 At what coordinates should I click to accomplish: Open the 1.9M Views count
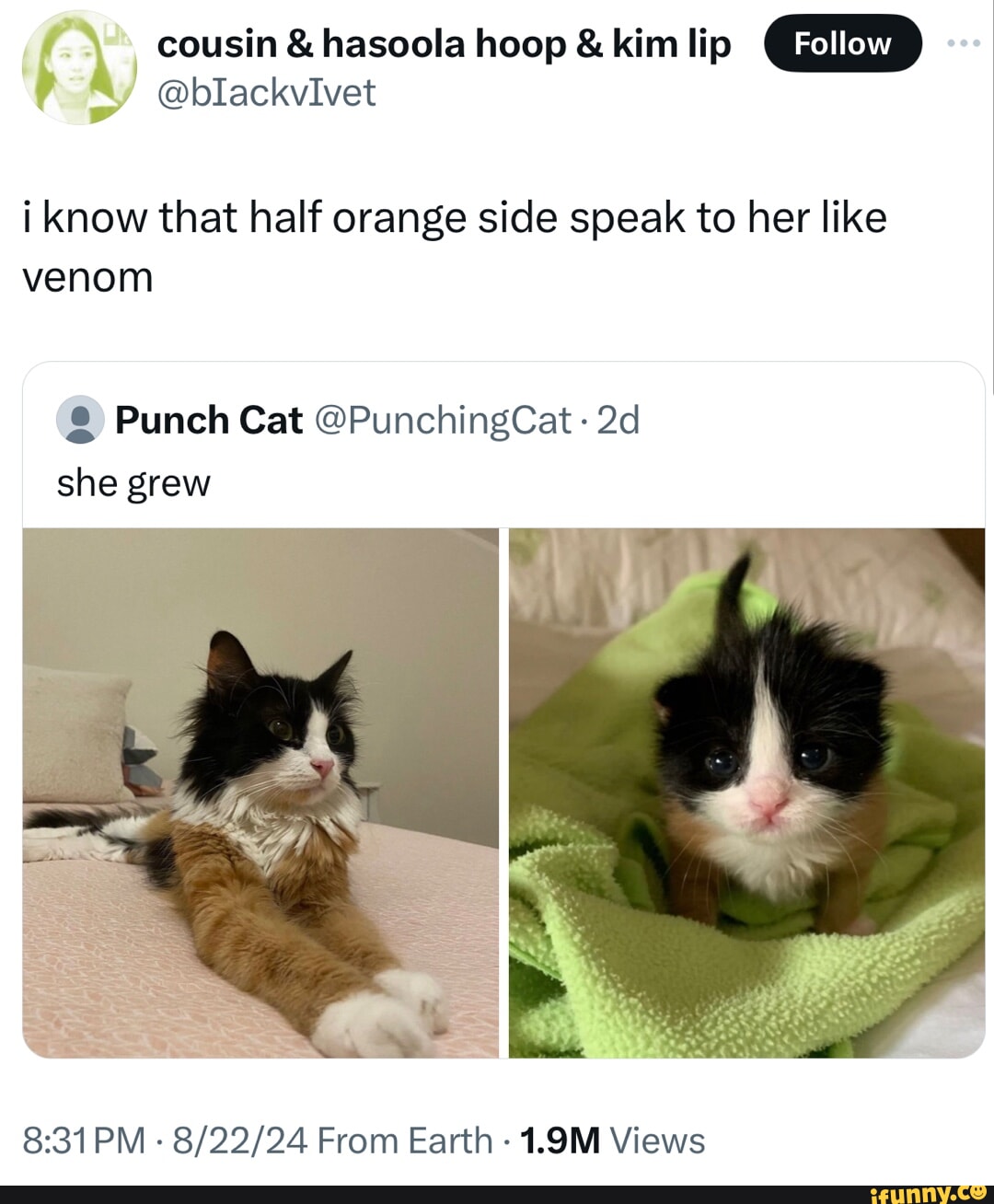pyautogui.click(x=612, y=1140)
